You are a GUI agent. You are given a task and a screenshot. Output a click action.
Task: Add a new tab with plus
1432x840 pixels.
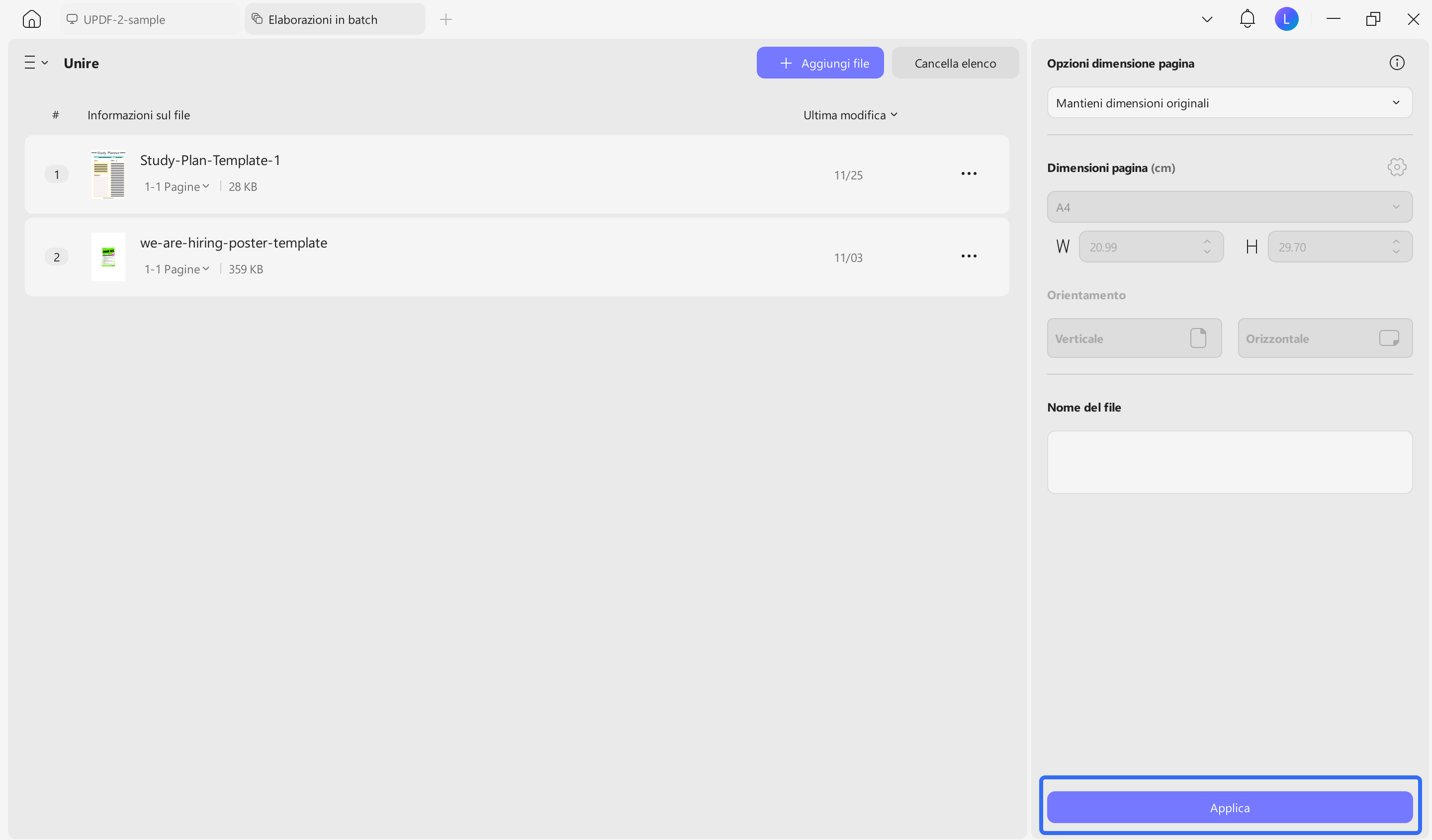(x=446, y=19)
